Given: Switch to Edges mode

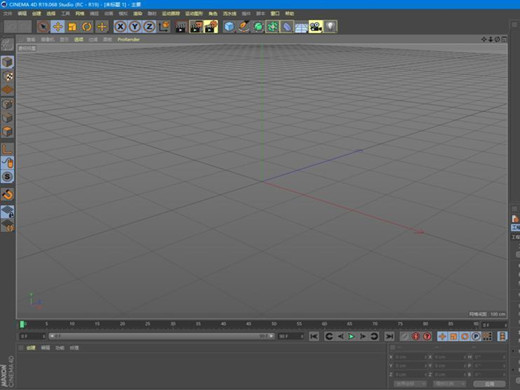Looking at the screenshot, I should [7, 118].
